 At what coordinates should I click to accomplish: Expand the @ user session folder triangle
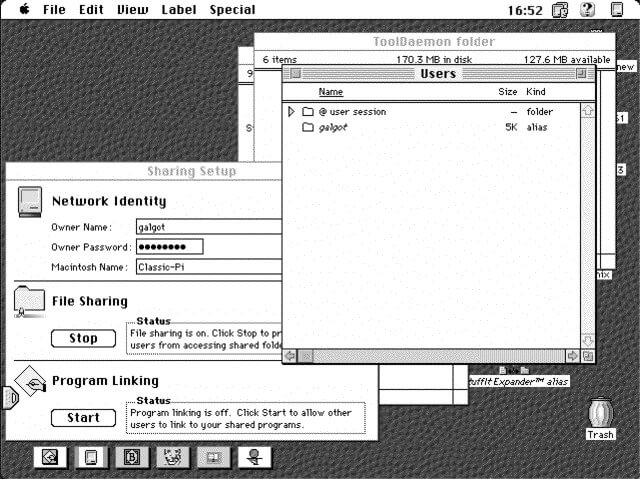(x=292, y=112)
